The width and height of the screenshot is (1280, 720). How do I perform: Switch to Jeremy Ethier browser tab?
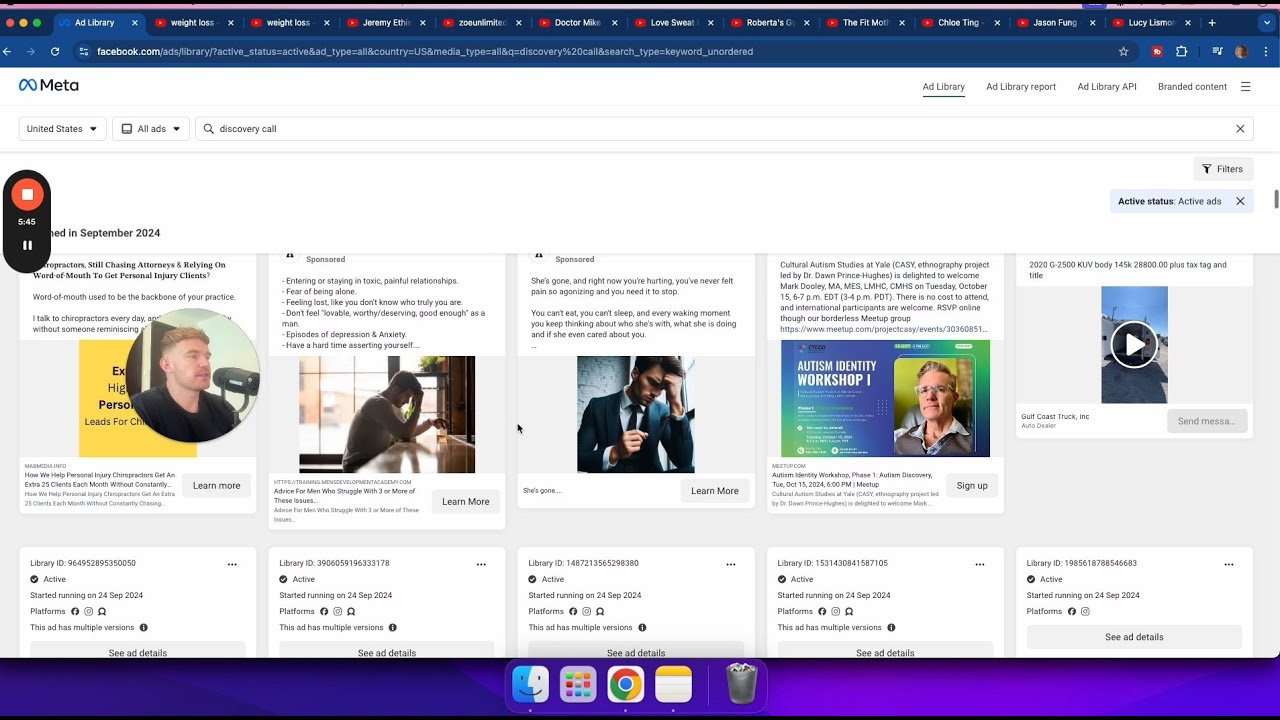pos(385,22)
